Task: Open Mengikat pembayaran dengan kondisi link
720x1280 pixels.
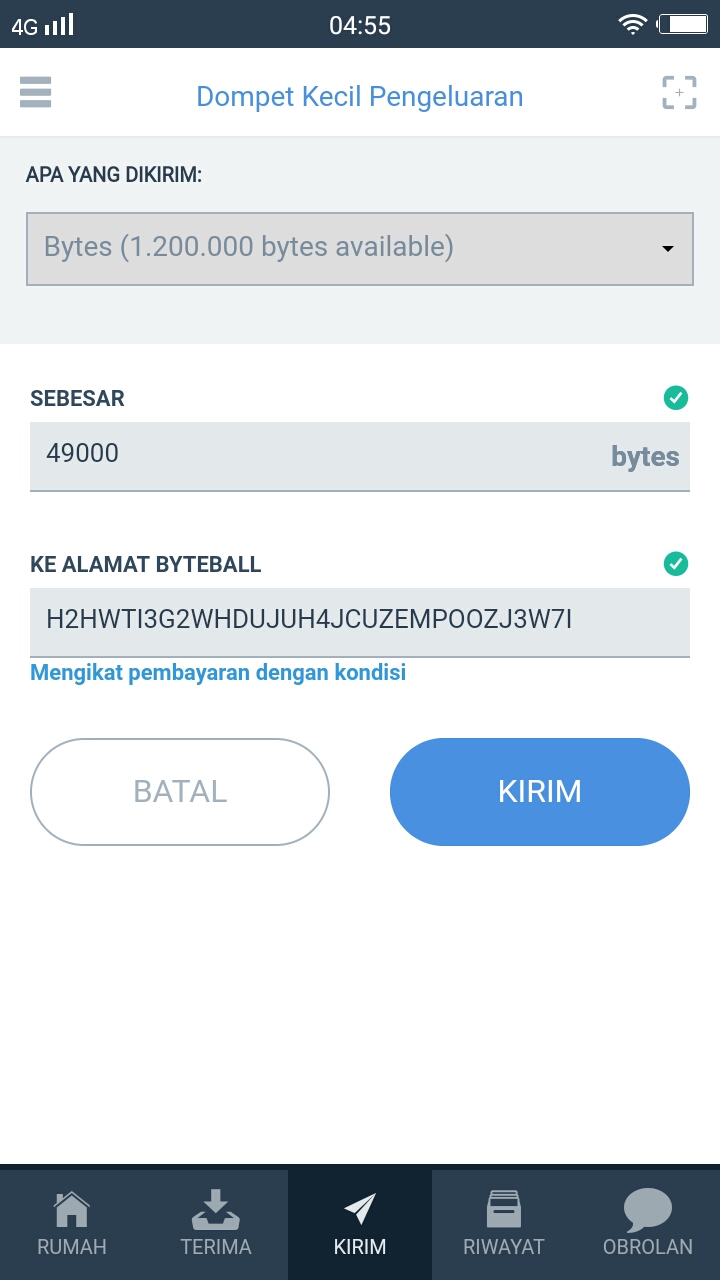Action: (218, 672)
